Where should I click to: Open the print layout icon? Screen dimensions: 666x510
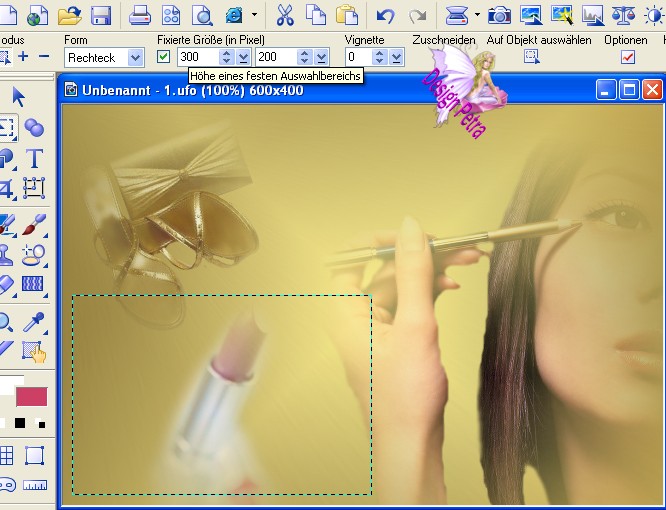171,15
